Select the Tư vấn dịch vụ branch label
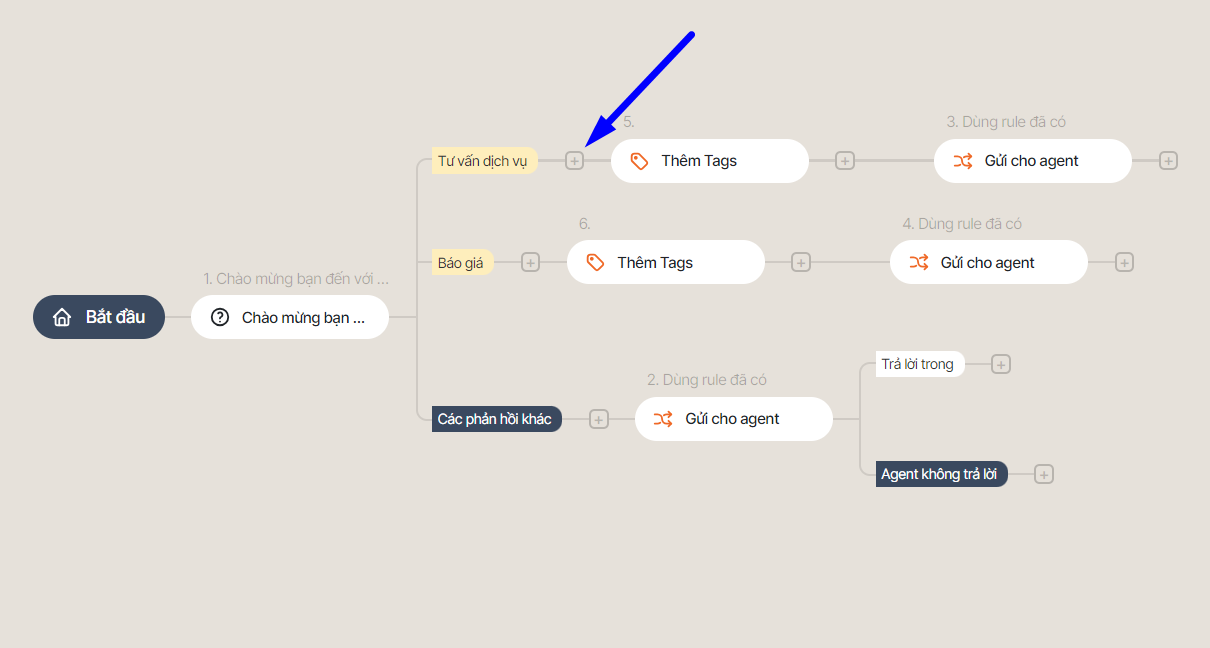The width and height of the screenshot is (1210, 648). tap(484, 161)
